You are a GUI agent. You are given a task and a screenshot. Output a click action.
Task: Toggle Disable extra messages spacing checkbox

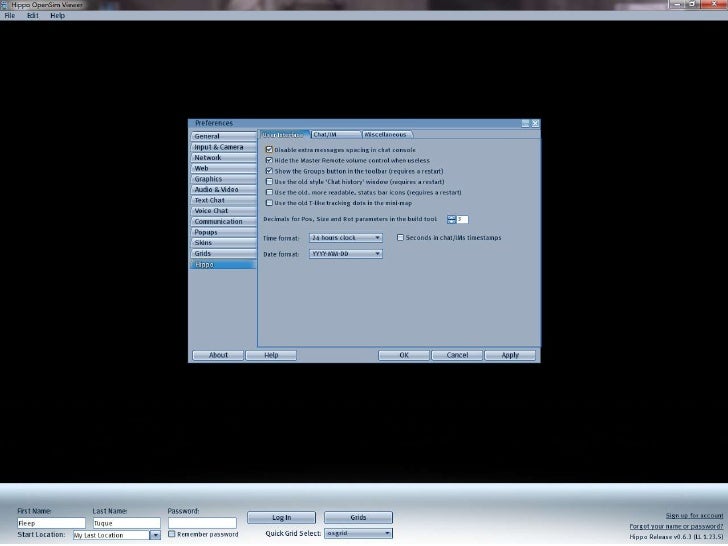pyautogui.click(x=269, y=150)
